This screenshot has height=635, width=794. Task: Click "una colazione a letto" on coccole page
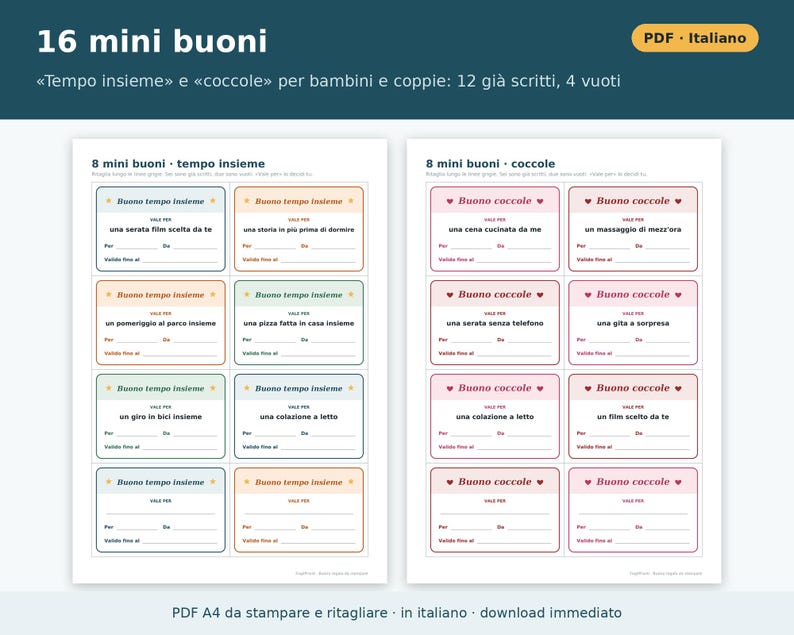click(495, 417)
